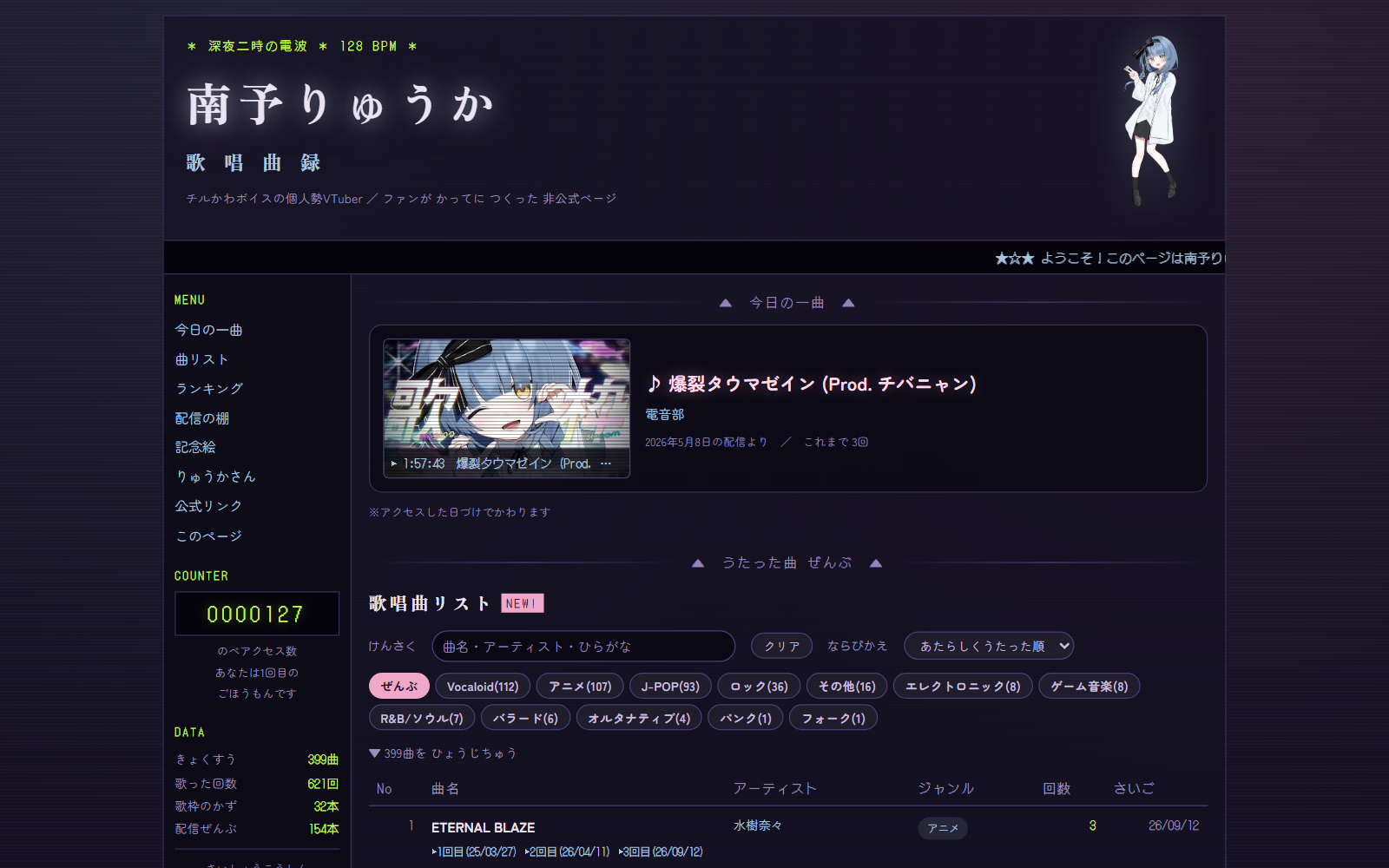Open 今日の一曲 in the side menu
Screen dimensions: 1389x868
click(208, 330)
